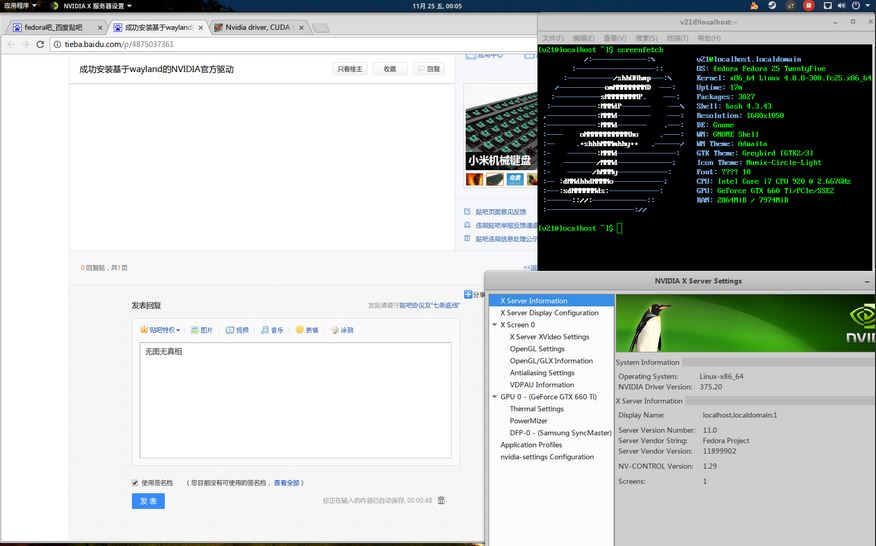The image size is (876, 546).
Task: Close the fedora吧_百度贴吧 tab
Action: coord(100,27)
